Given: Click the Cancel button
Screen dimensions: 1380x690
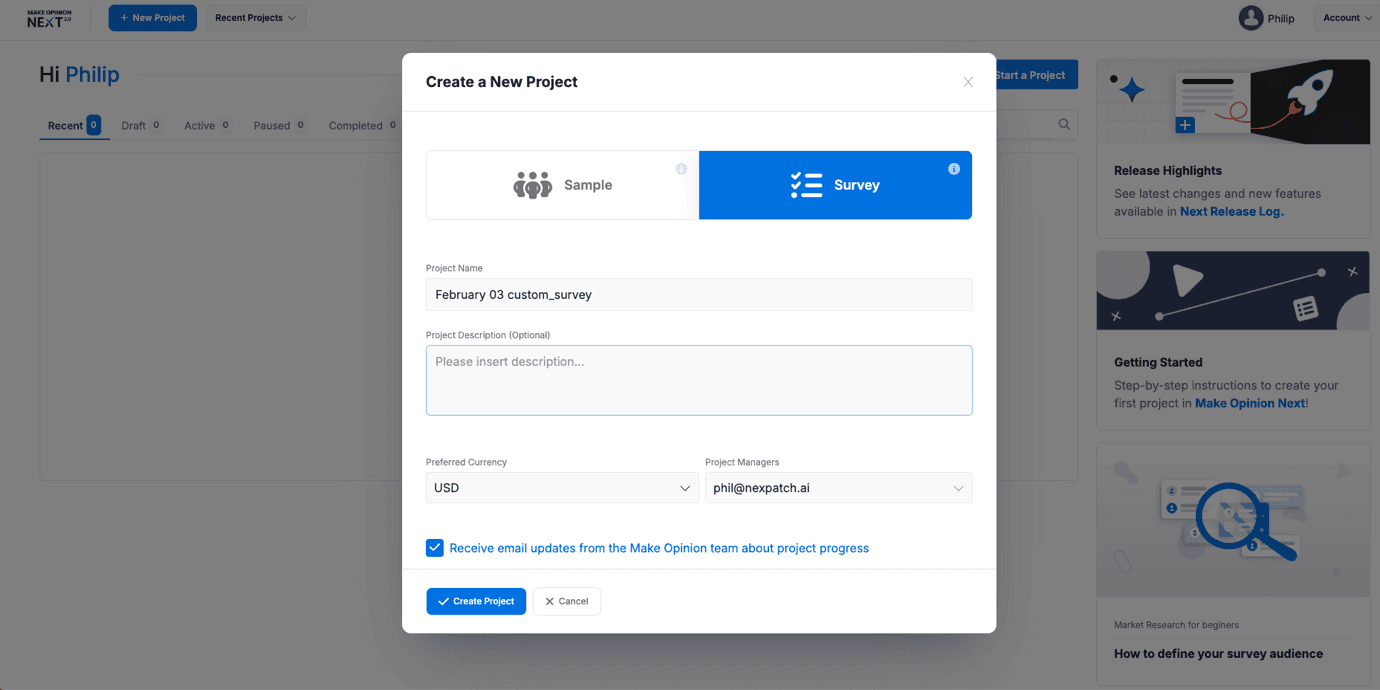Looking at the screenshot, I should click(x=566, y=601).
